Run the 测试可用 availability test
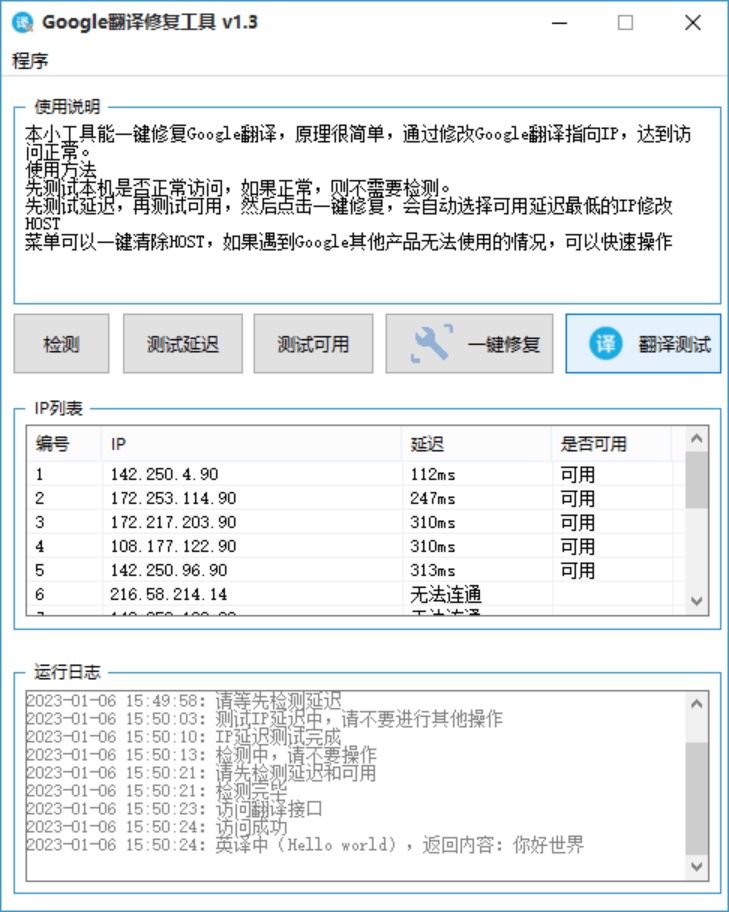 point(313,344)
